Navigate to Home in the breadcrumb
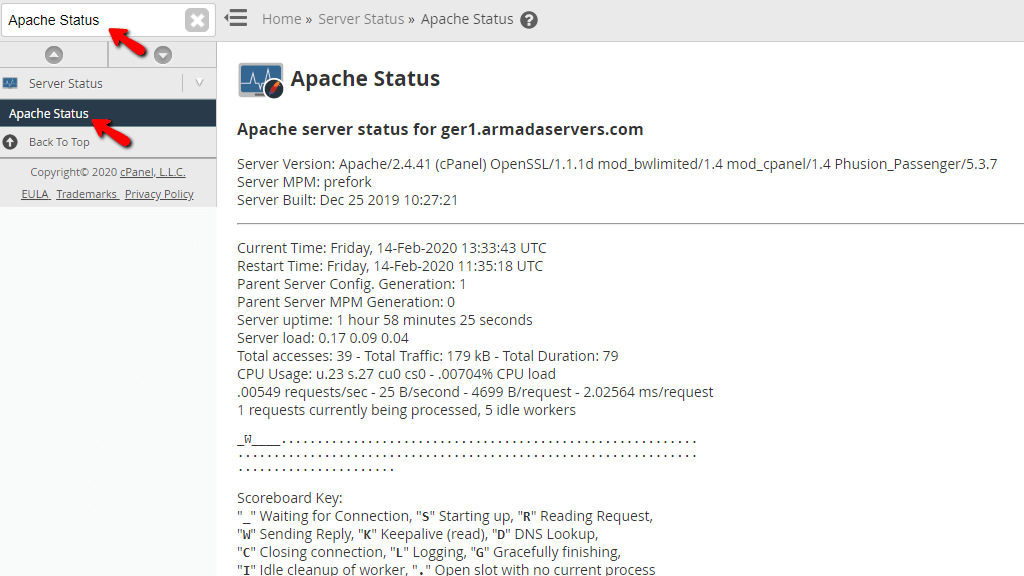 click(281, 18)
